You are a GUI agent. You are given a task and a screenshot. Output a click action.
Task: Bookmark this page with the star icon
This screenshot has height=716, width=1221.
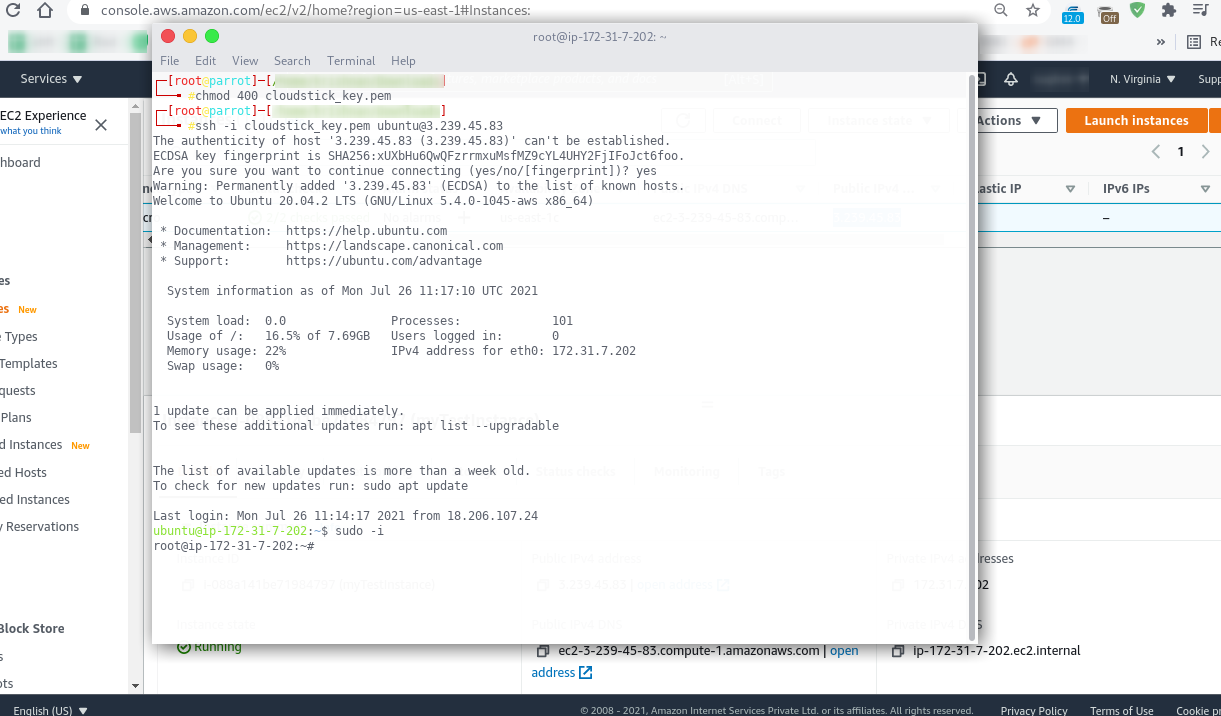click(1033, 11)
